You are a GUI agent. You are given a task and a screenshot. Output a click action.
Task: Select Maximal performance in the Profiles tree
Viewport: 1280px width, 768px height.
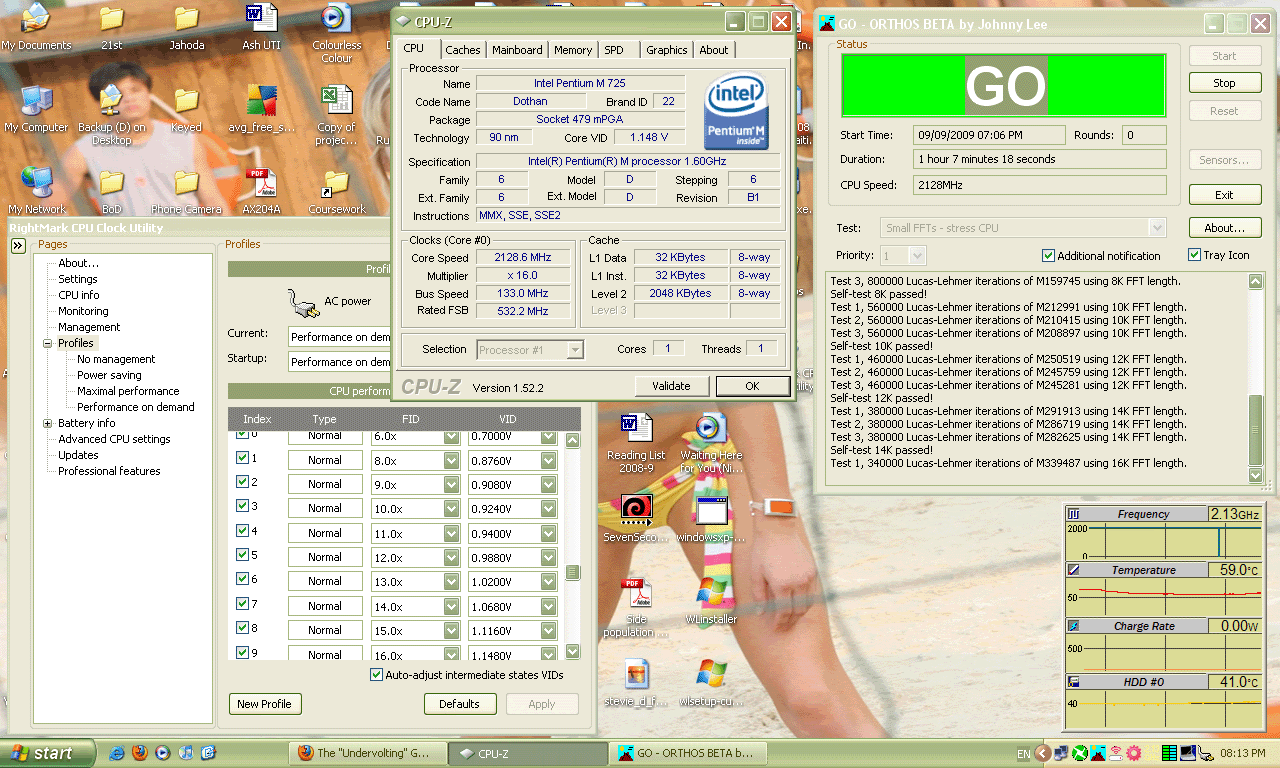128,391
